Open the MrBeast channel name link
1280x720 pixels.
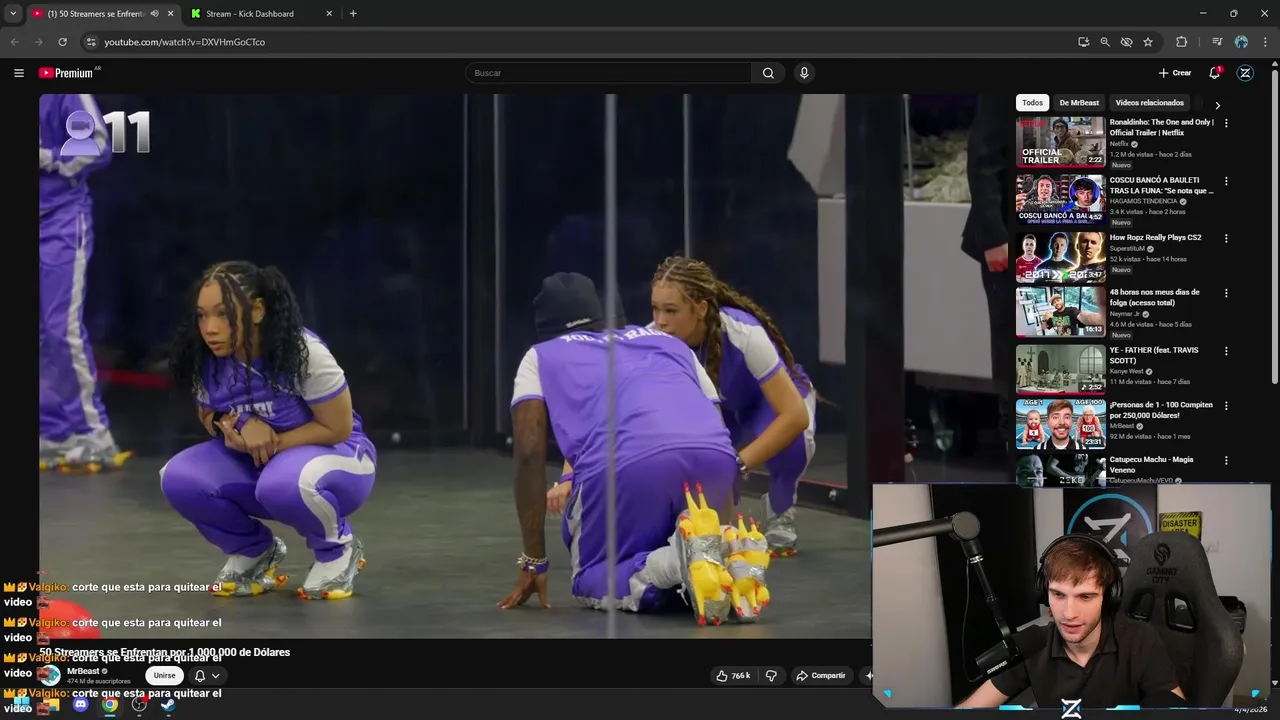[x=83, y=671]
